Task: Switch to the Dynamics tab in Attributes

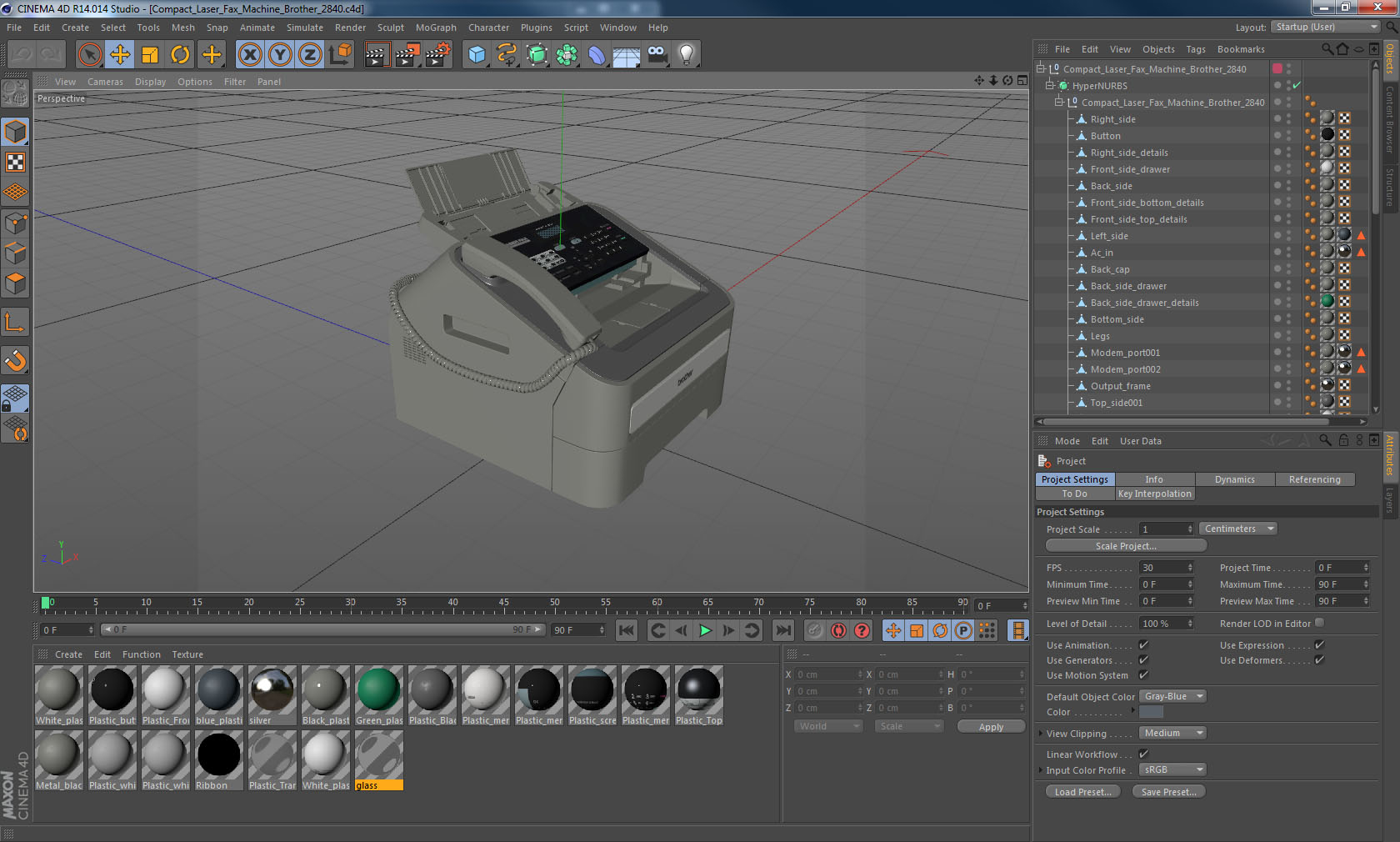Action: (1235, 479)
